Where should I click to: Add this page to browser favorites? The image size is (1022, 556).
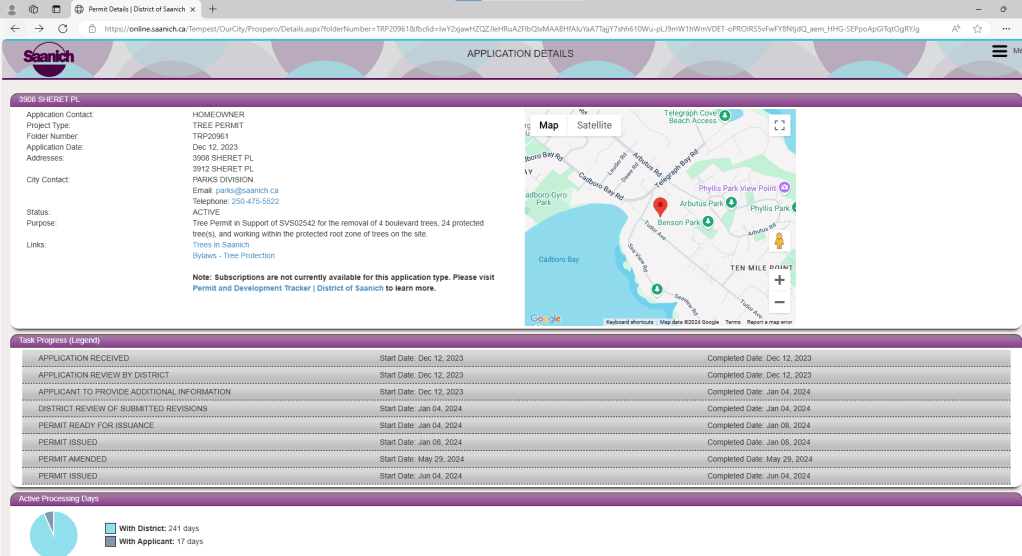click(977, 29)
